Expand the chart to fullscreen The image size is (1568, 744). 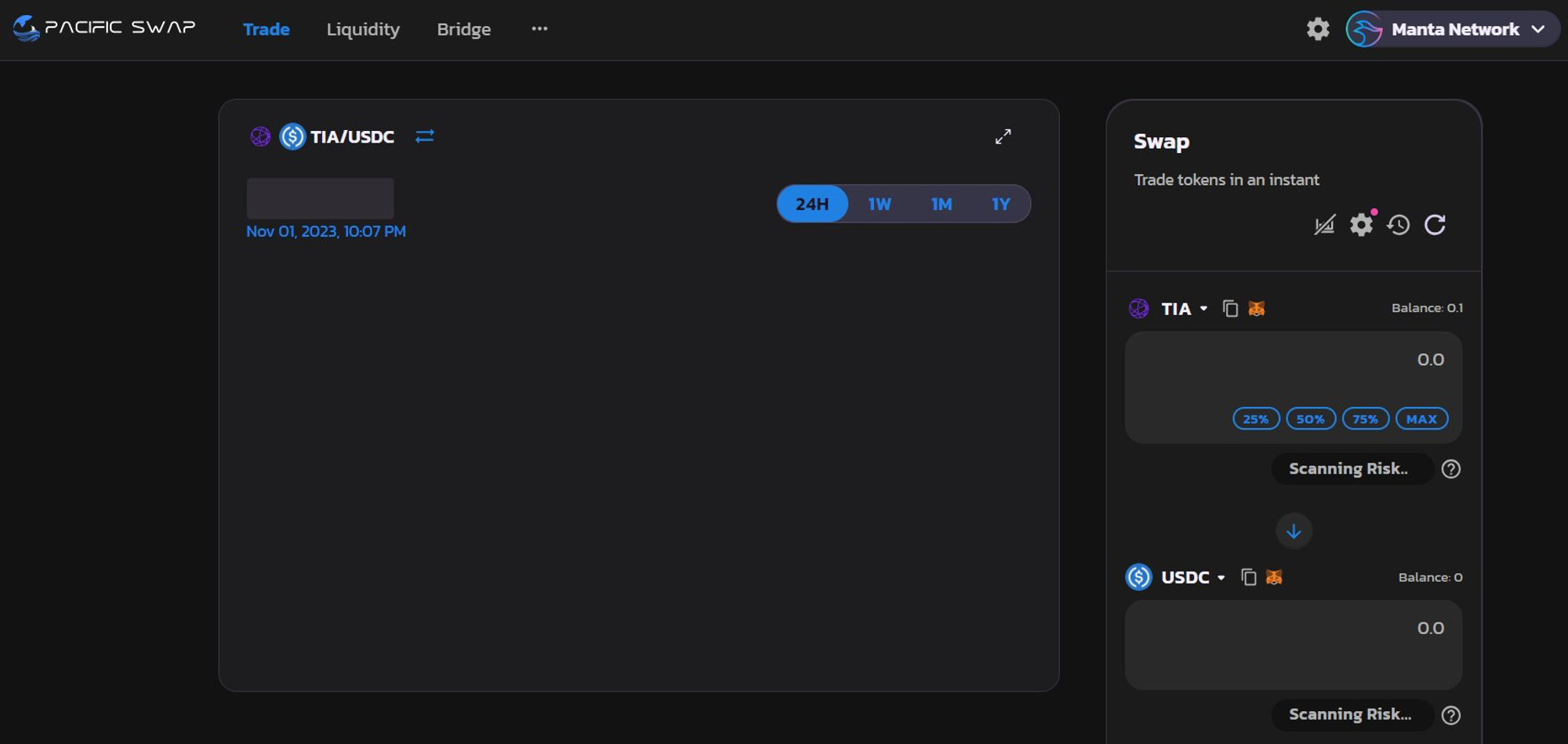(x=1003, y=136)
